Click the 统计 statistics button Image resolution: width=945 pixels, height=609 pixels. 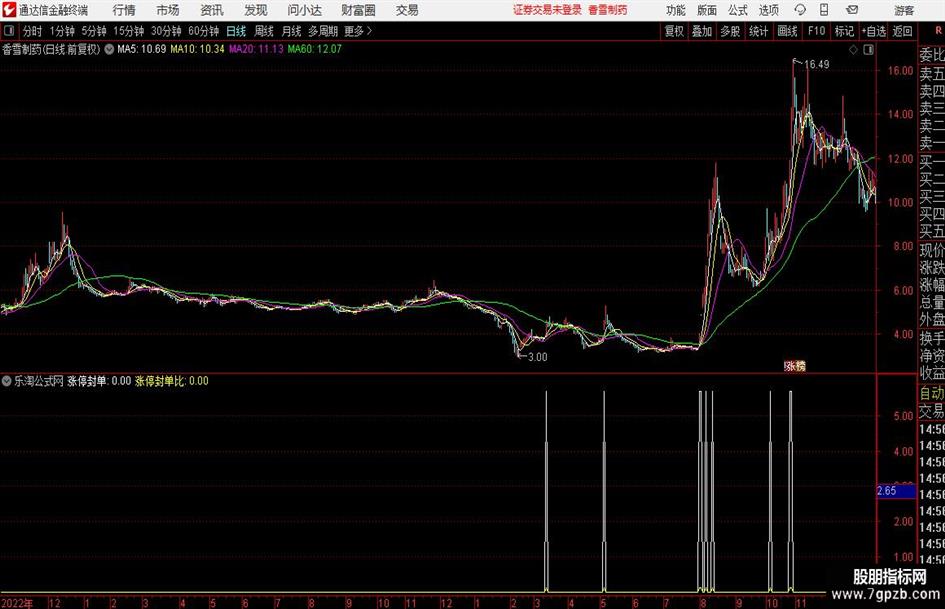pos(758,31)
